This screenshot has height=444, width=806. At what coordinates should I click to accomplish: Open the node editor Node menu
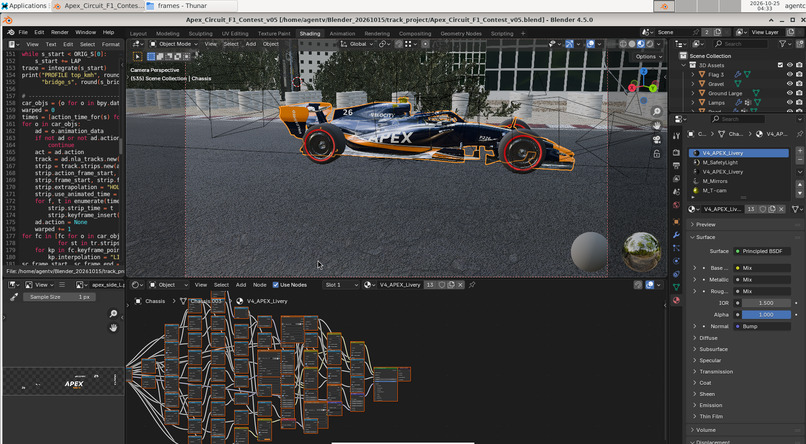[x=260, y=285]
